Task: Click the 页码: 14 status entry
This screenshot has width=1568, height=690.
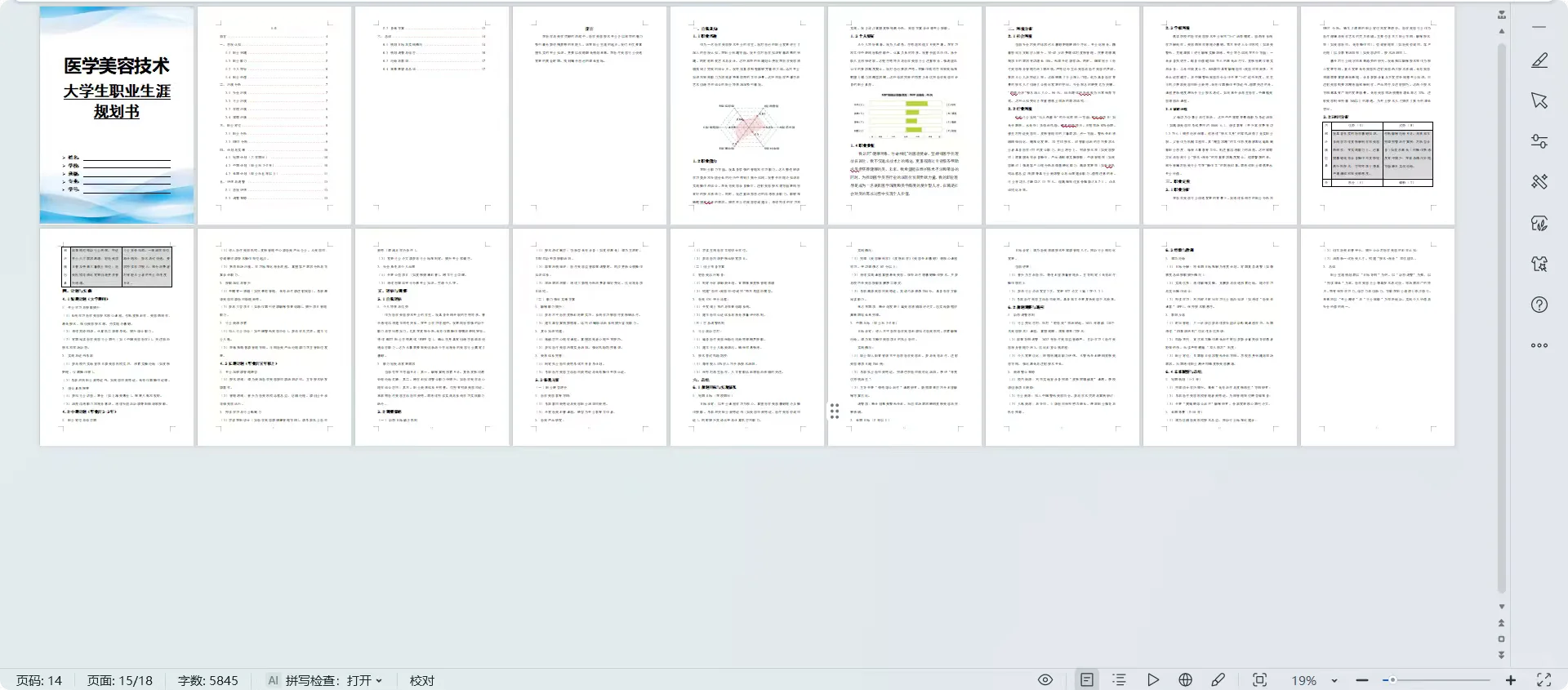Action: coord(38,680)
